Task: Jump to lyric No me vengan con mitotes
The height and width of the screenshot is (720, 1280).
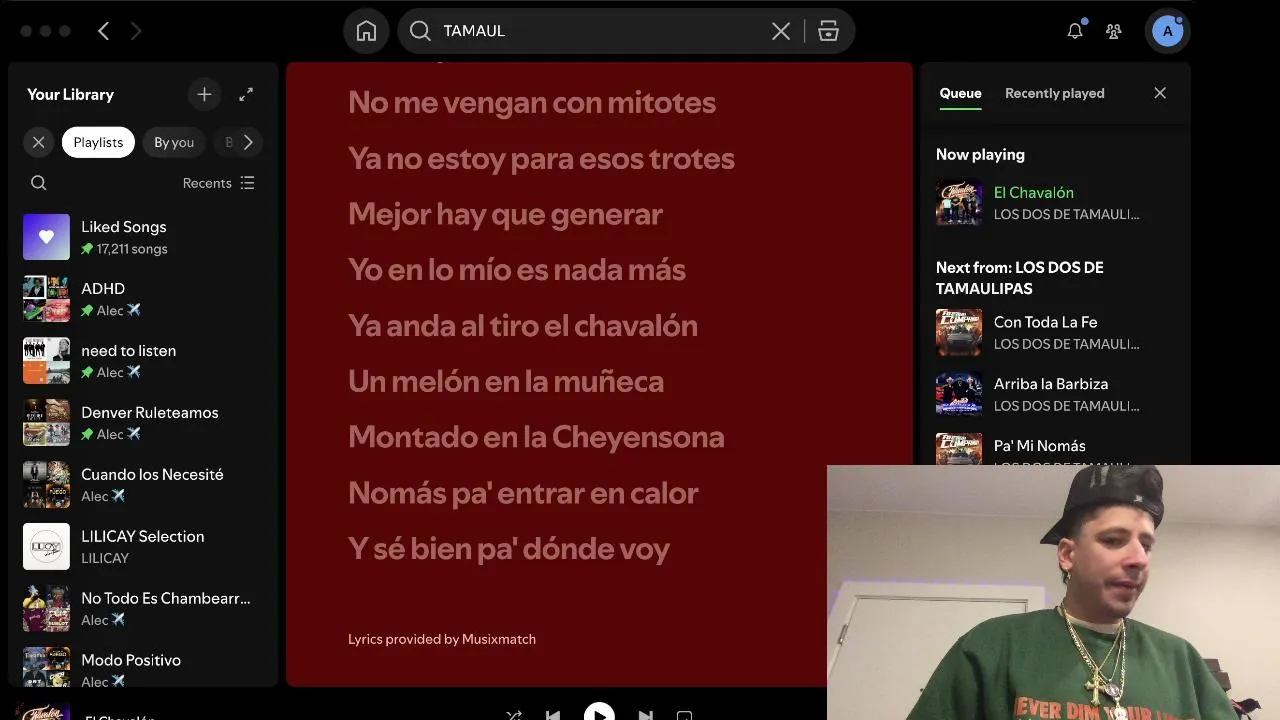Action: [532, 102]
